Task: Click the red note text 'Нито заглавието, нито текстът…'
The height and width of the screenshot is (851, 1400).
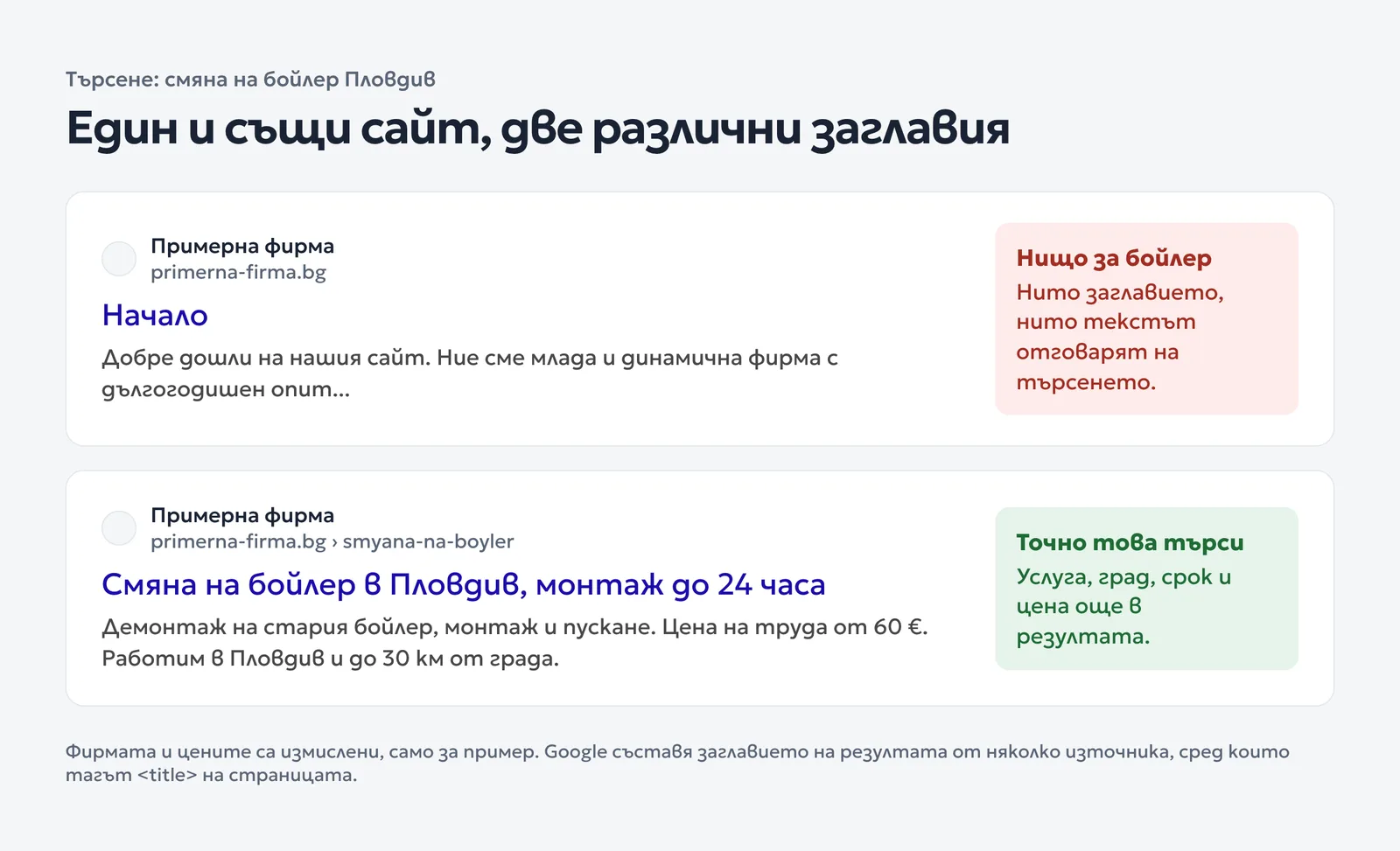Action: (x=1120, y=337)
